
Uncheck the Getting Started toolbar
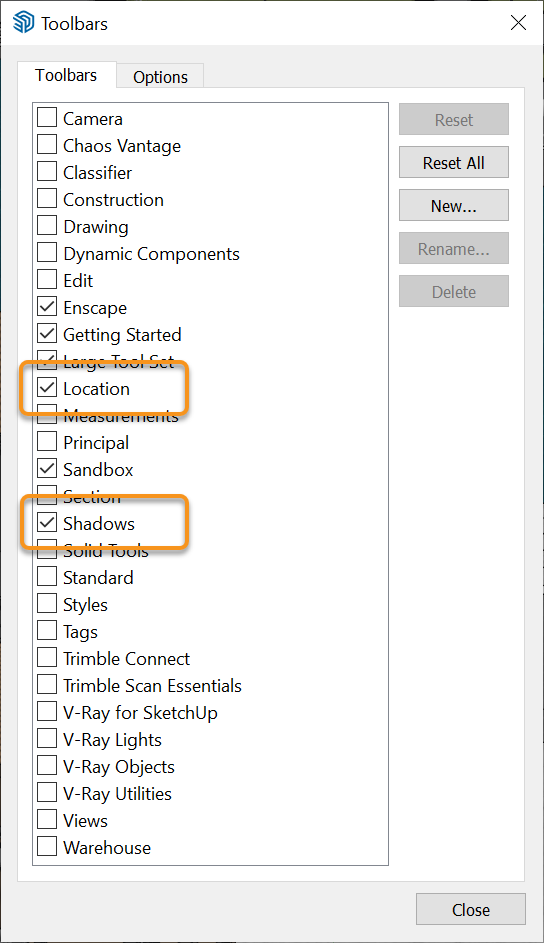click(47, 334)
